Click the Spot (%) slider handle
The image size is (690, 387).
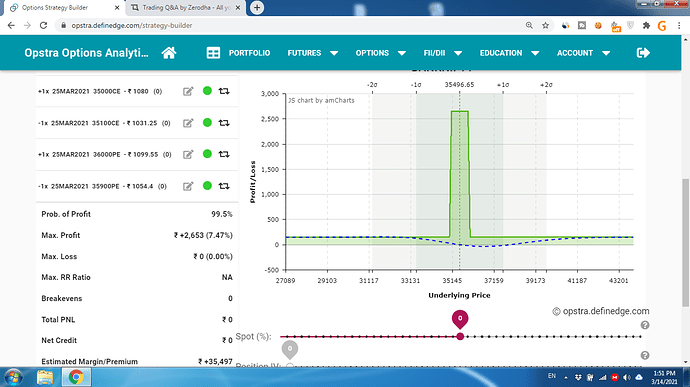click(x=460, y=336)
